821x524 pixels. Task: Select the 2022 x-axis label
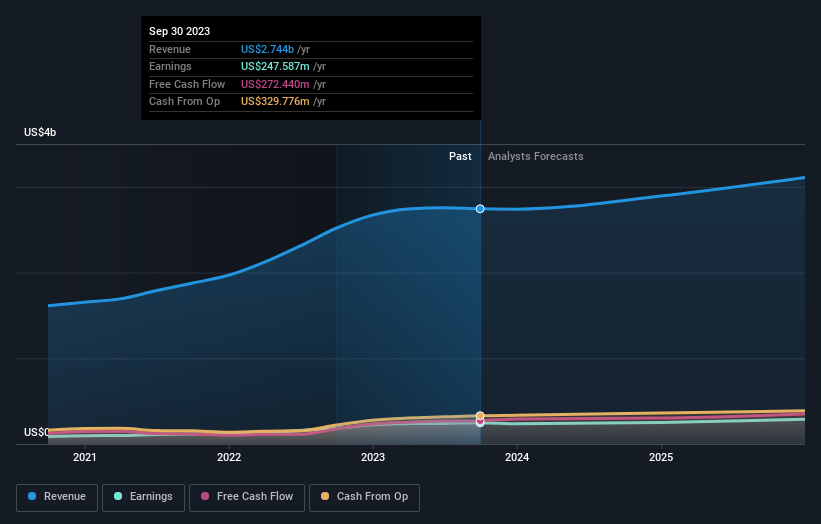tap(229, 457)
